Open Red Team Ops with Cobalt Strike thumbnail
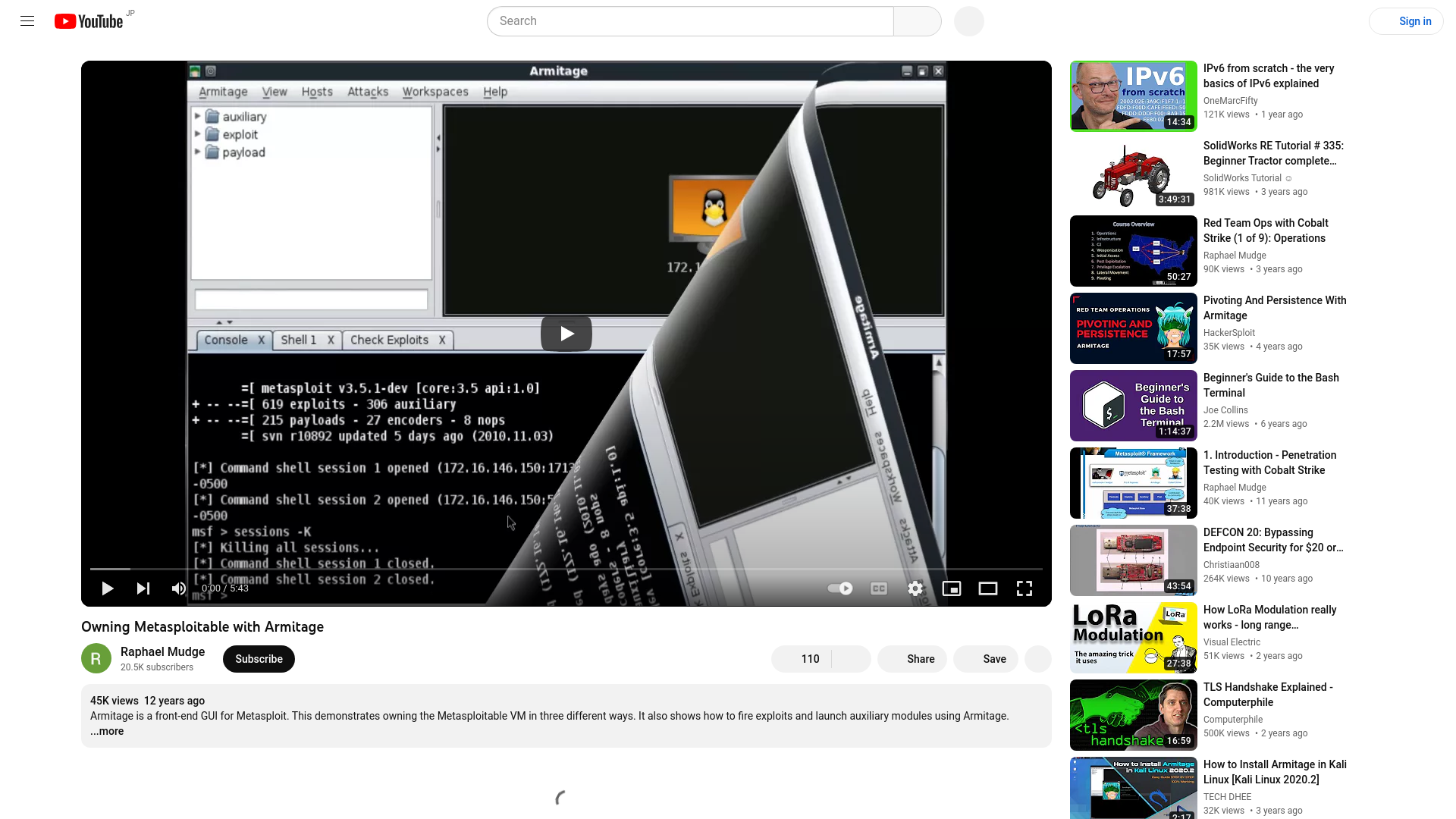Viewport: 1456px width, 819px height. pos(1134,251)
